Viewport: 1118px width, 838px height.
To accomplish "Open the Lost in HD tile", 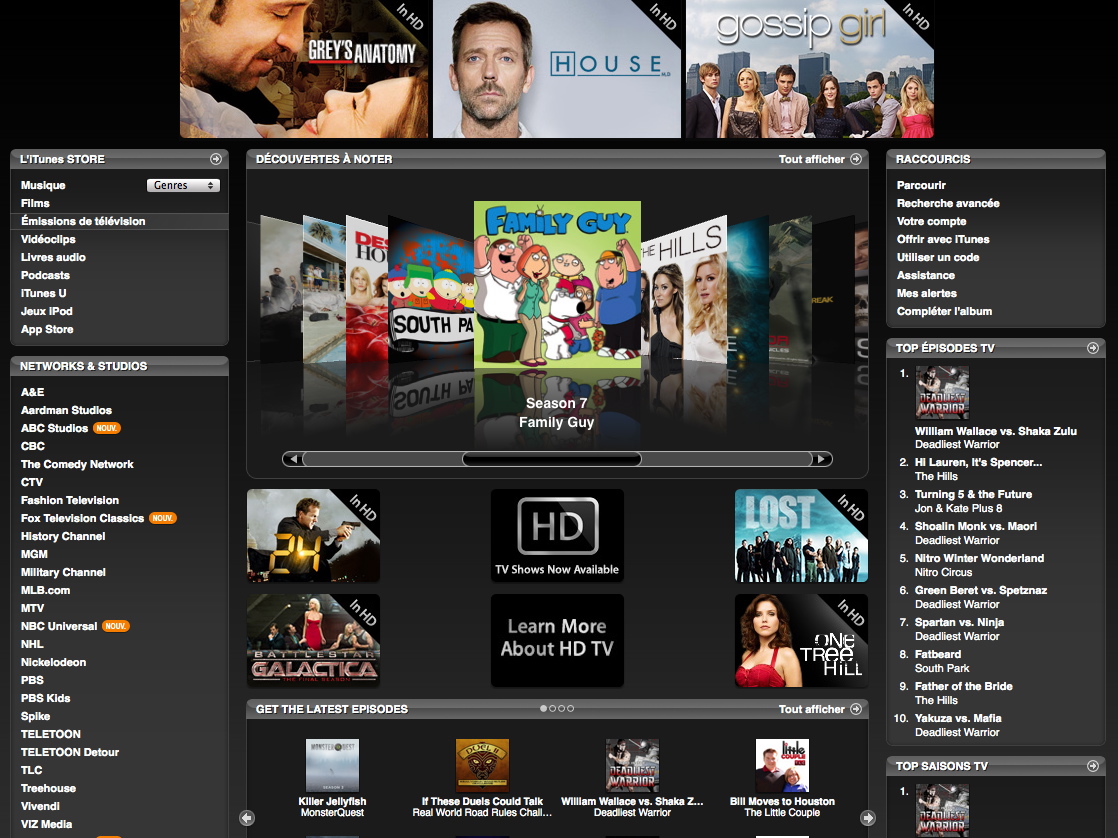I will (801, 536).
